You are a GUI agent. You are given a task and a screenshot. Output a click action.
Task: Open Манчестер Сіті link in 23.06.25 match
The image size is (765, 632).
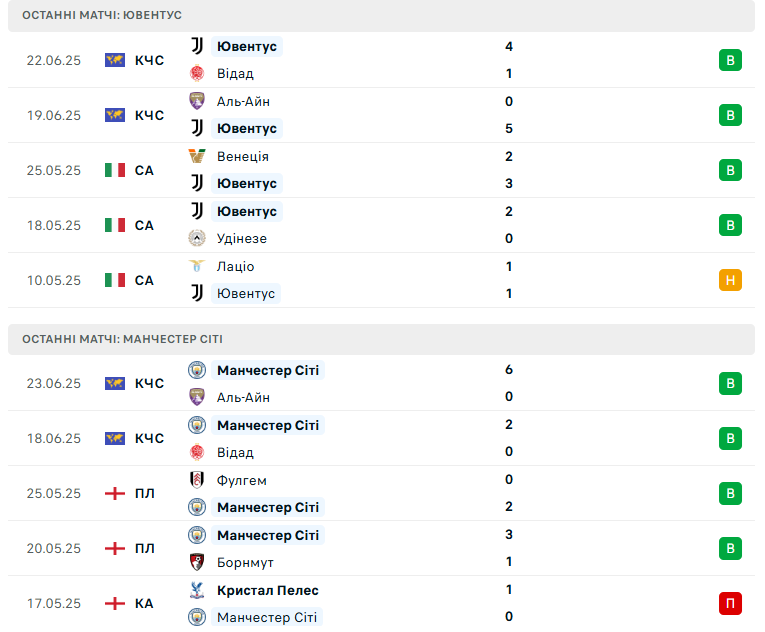tap(268, 370)
